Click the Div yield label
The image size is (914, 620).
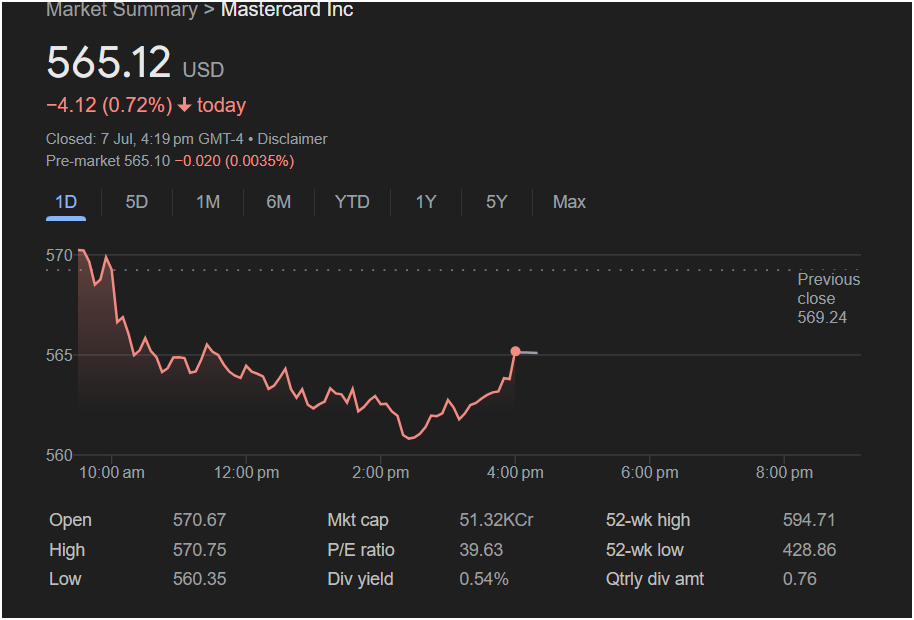click(x=360, y=579)
